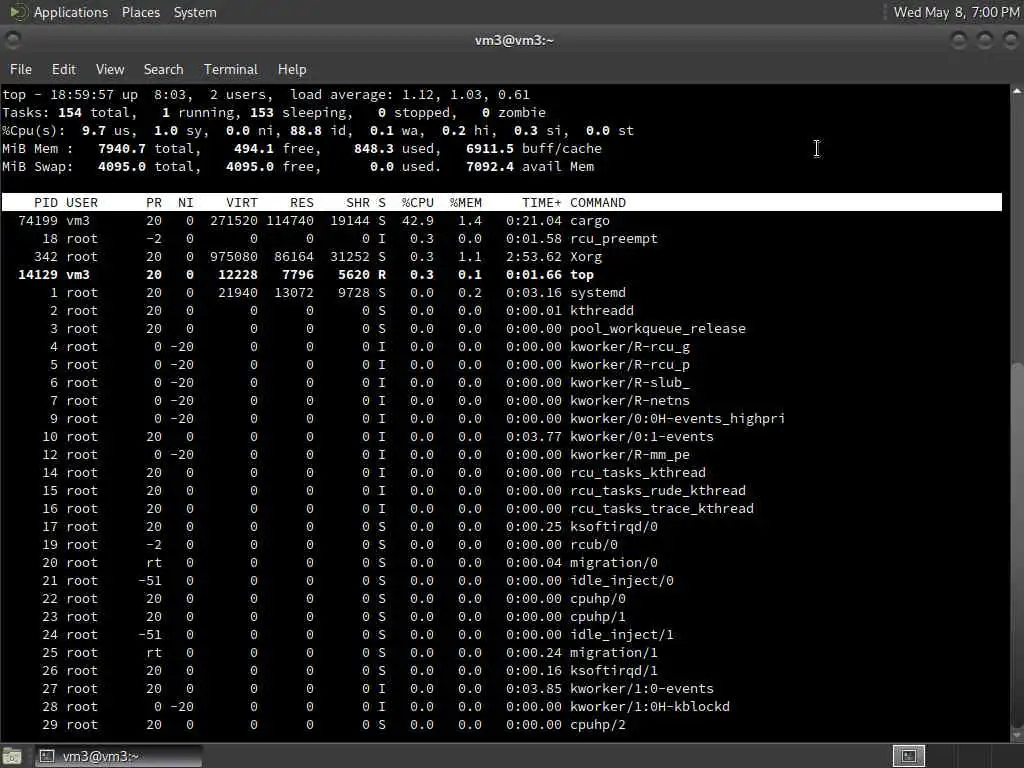Open the Edit menu
The height and width of the screenshot is (768, 1024).
click(x=63, y=69)
